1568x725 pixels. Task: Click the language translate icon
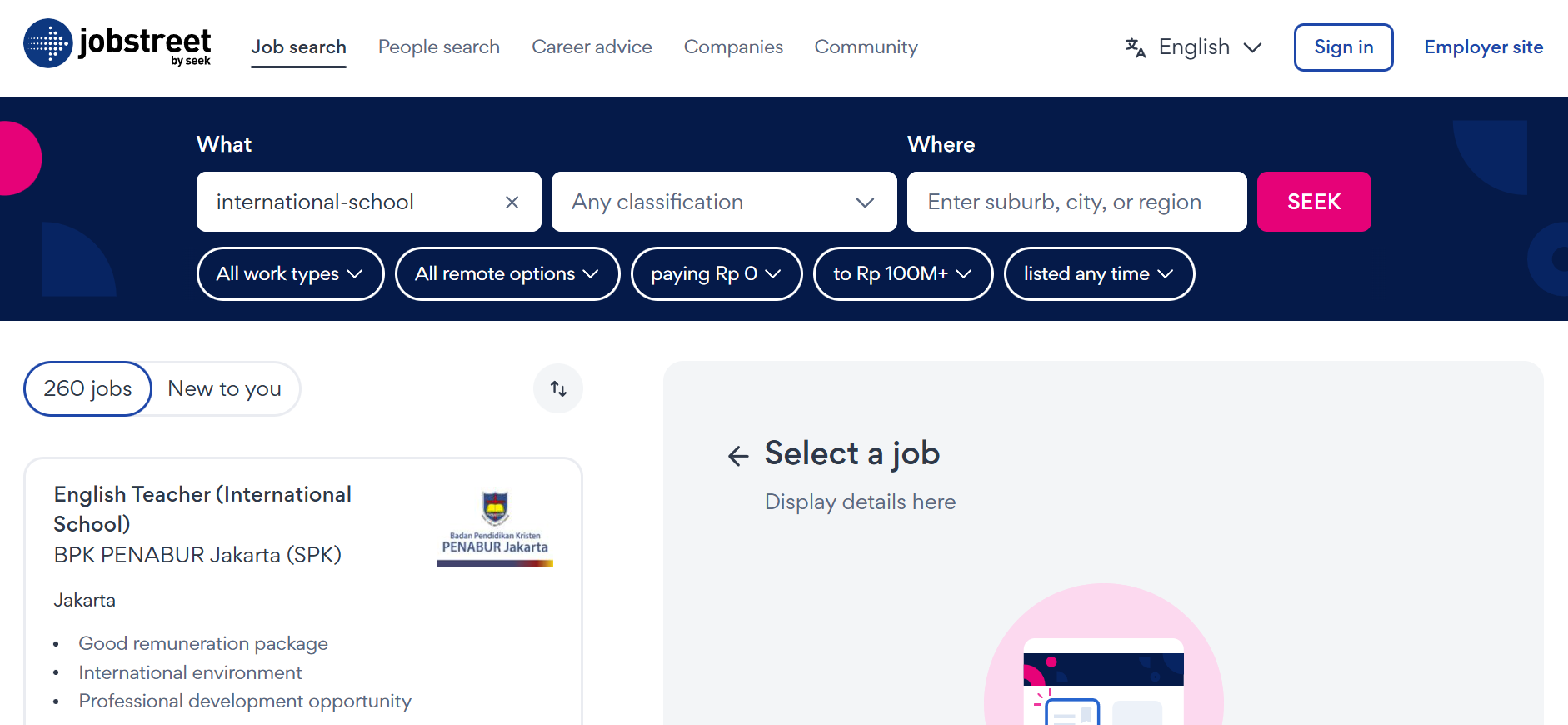pyautogui.click(x=1136, y=47)
